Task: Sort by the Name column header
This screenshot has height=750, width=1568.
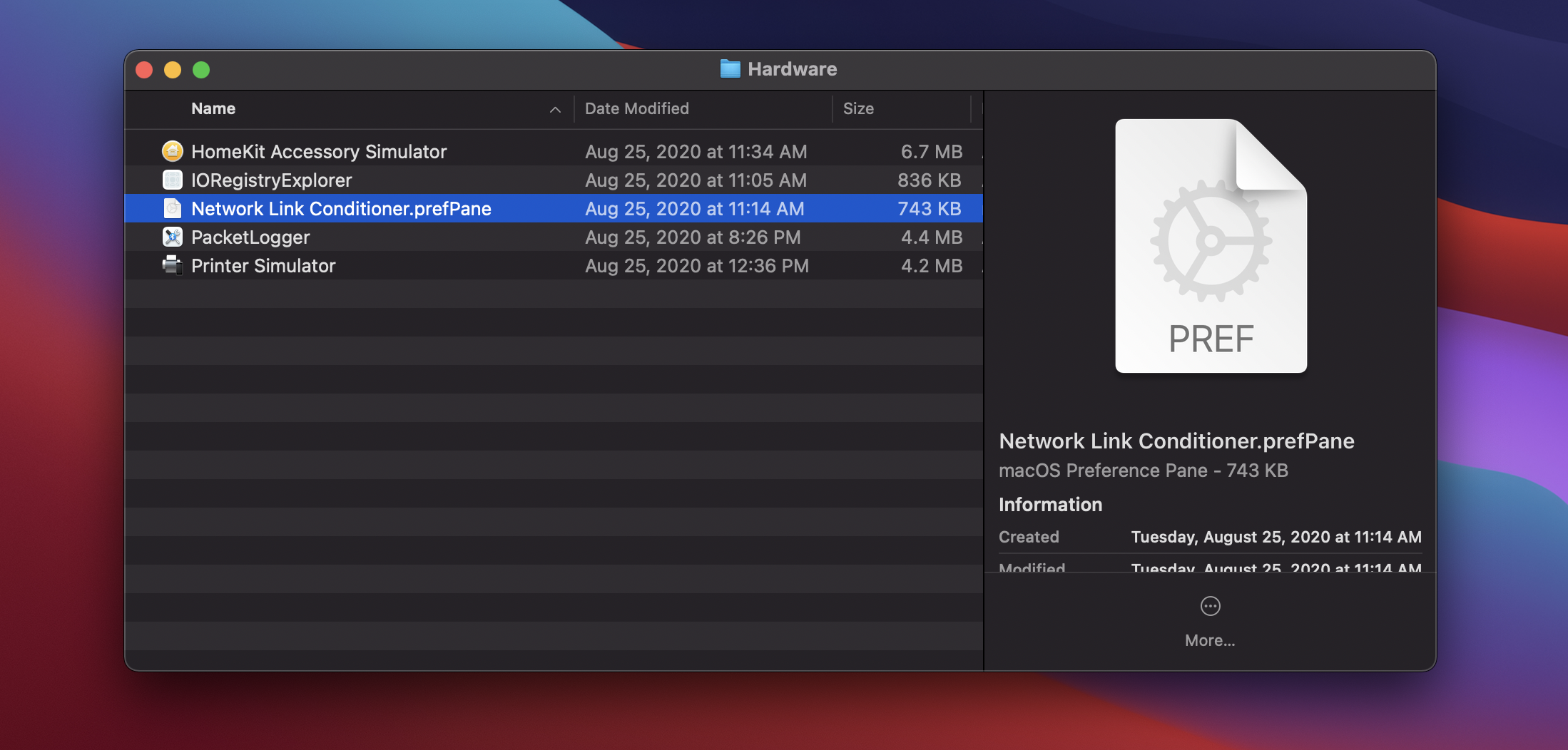Action: 213,108
